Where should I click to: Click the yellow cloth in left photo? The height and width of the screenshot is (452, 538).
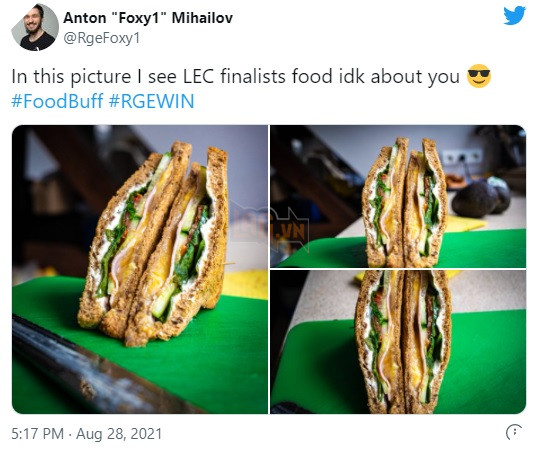(245, 283)
